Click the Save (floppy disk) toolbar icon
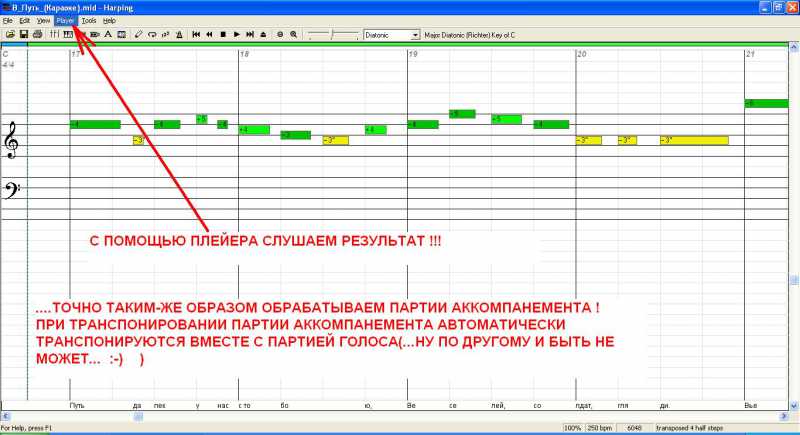This screenshot has height=435, width=800. [23, 35]
